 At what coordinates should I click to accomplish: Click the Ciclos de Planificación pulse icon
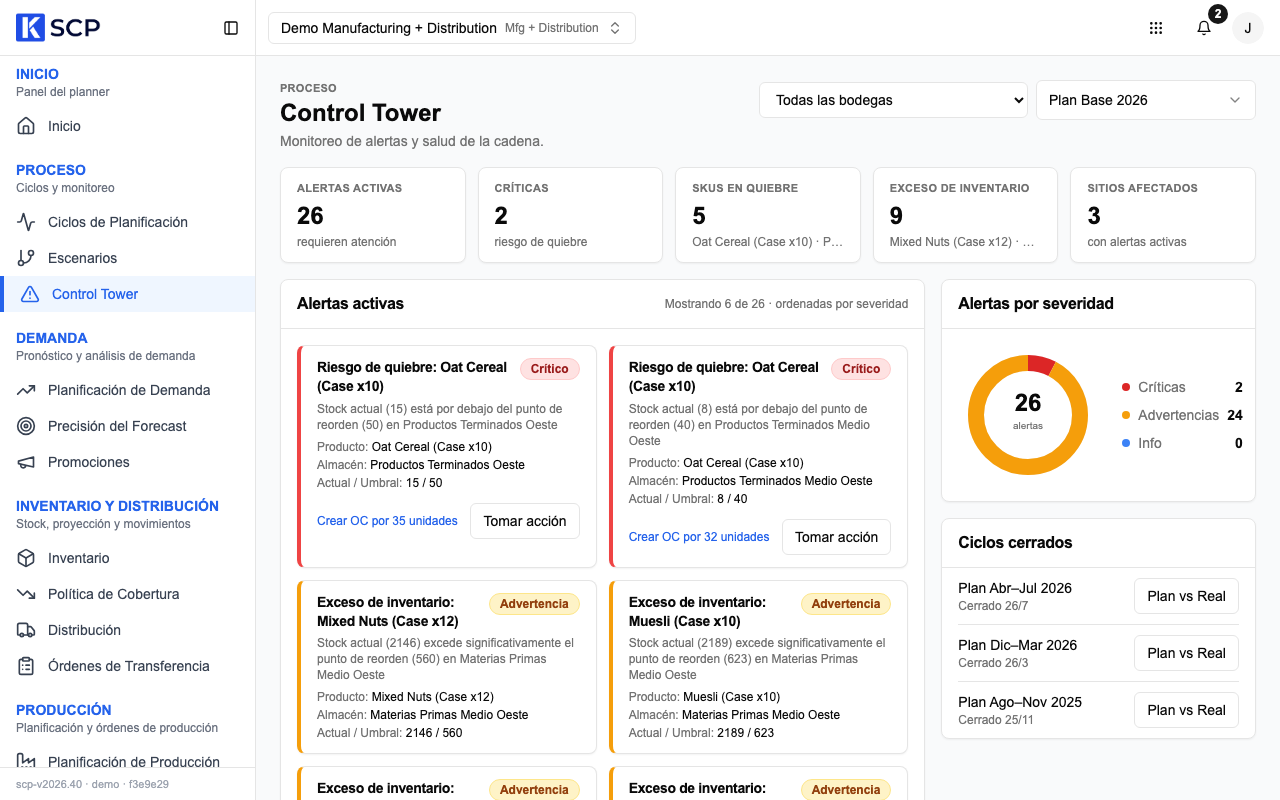click(26, 222)
